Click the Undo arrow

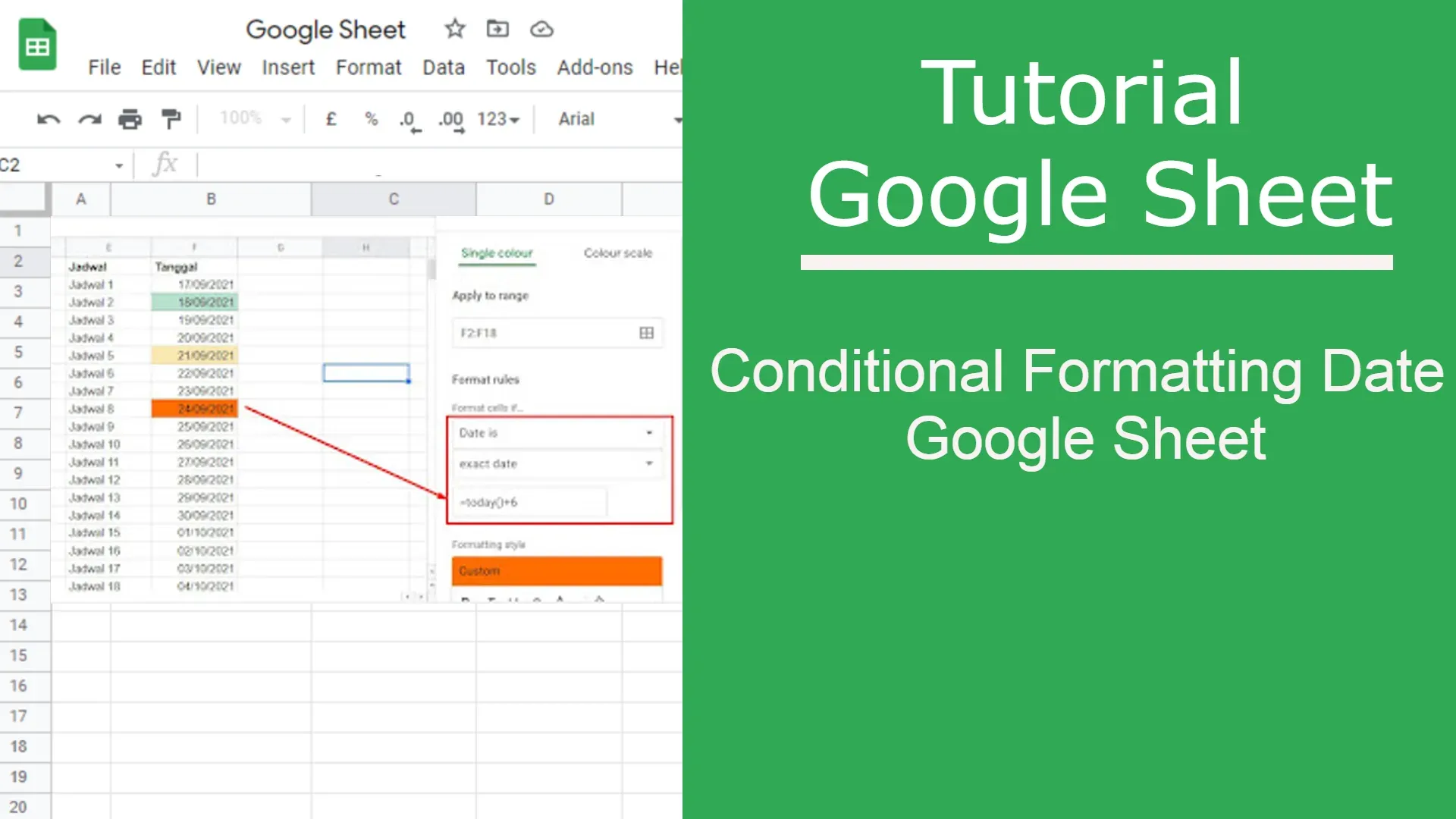point(49,119)
